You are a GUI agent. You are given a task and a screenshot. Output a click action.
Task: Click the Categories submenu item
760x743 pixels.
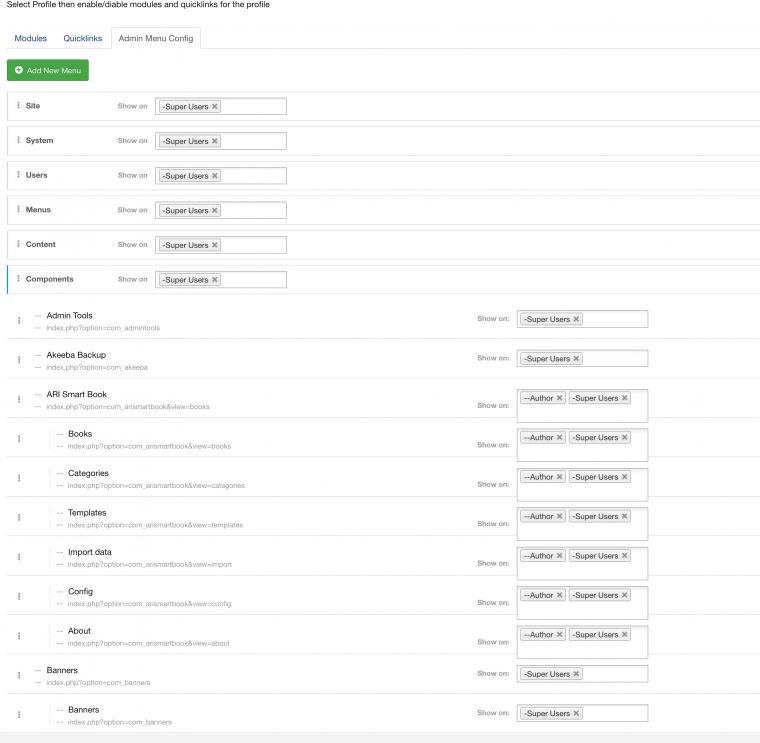88,473
